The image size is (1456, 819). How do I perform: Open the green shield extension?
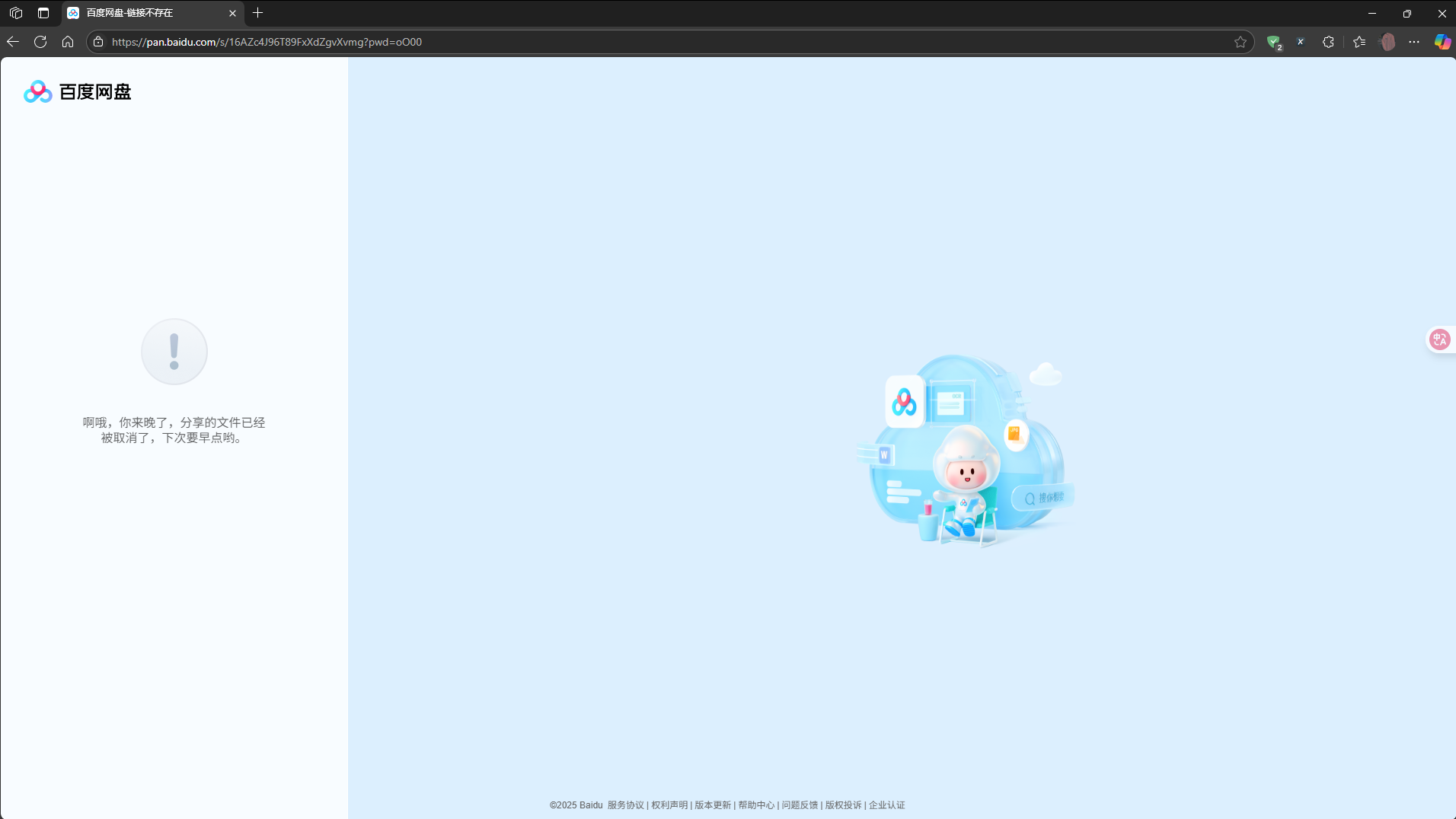pyautogui.click(x=1273, y=42)
